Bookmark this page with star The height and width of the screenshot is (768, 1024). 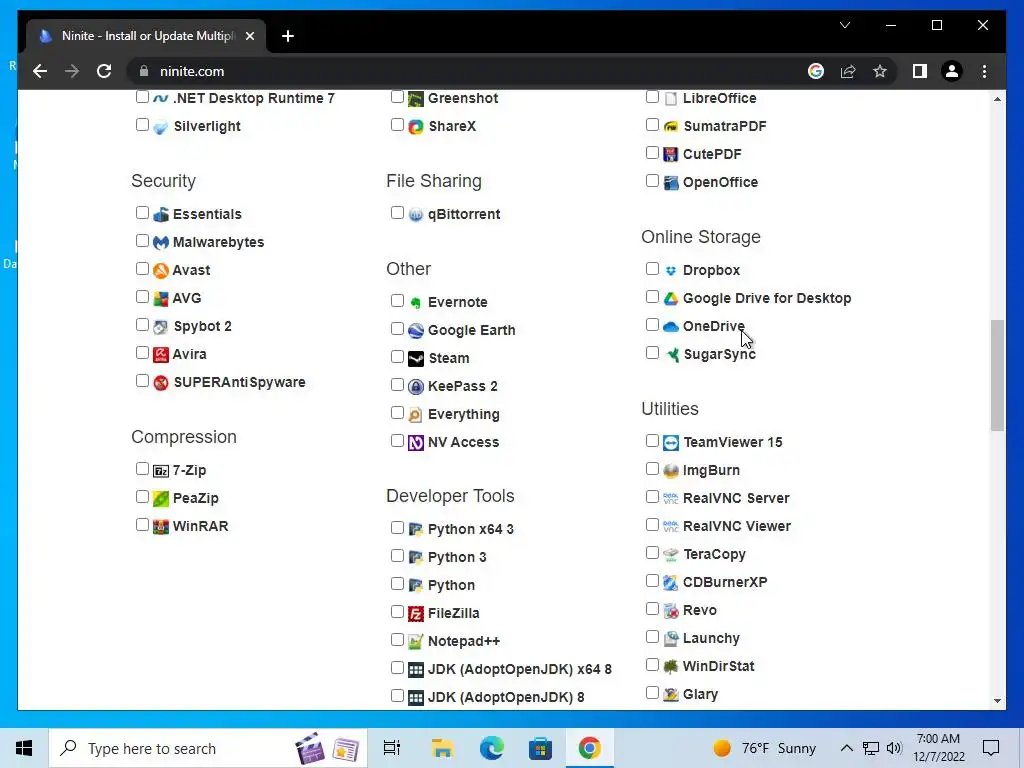(x=880, y=71)
